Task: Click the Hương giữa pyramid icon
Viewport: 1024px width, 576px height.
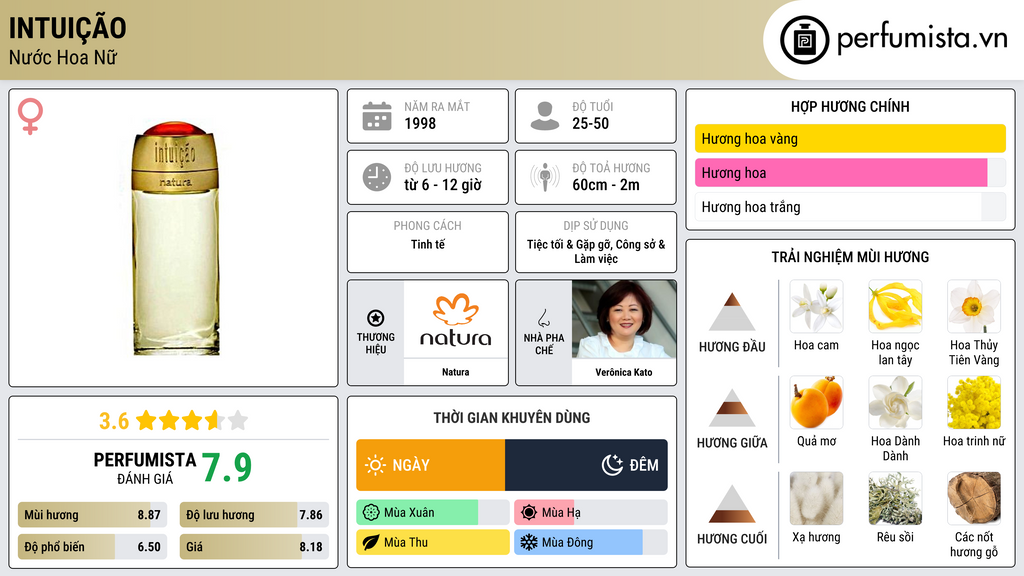Action: point(732,408)
